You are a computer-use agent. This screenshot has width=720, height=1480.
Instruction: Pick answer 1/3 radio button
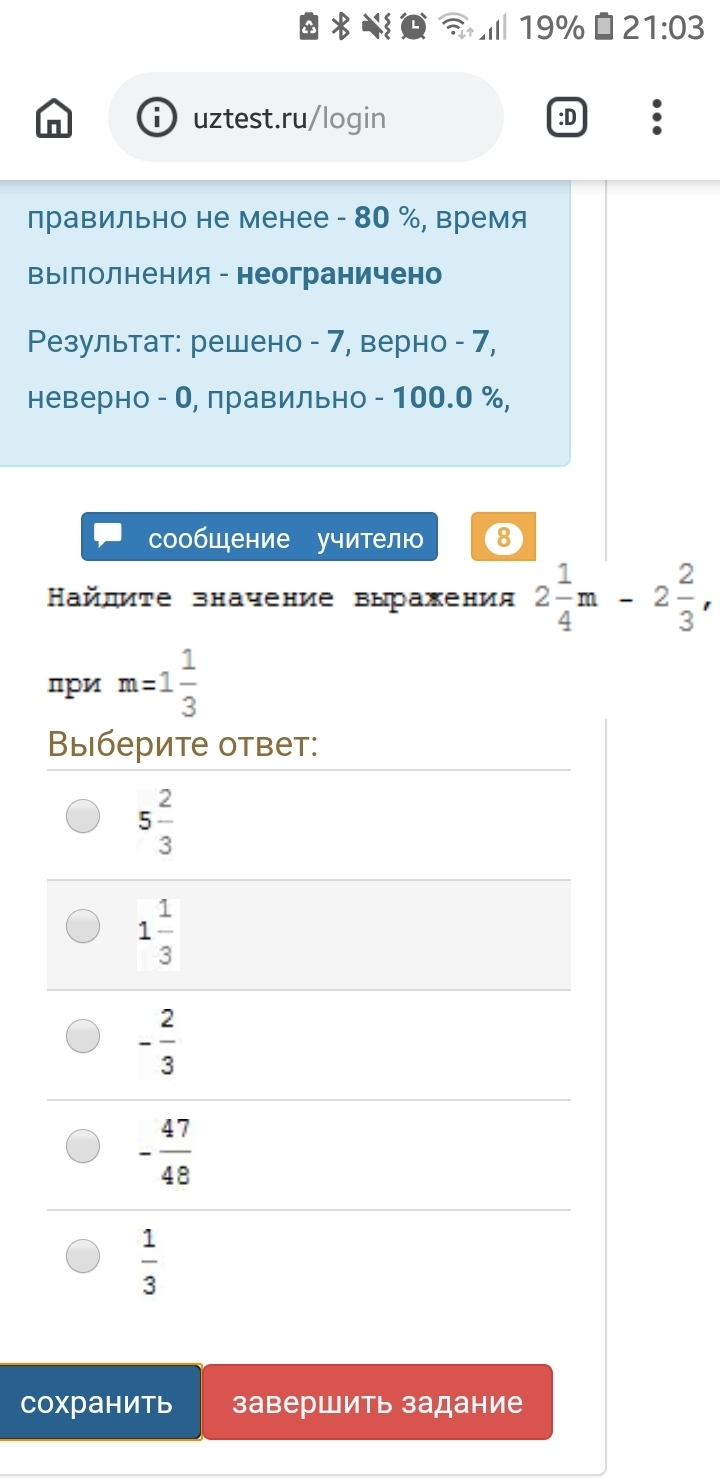point(83,1254)
